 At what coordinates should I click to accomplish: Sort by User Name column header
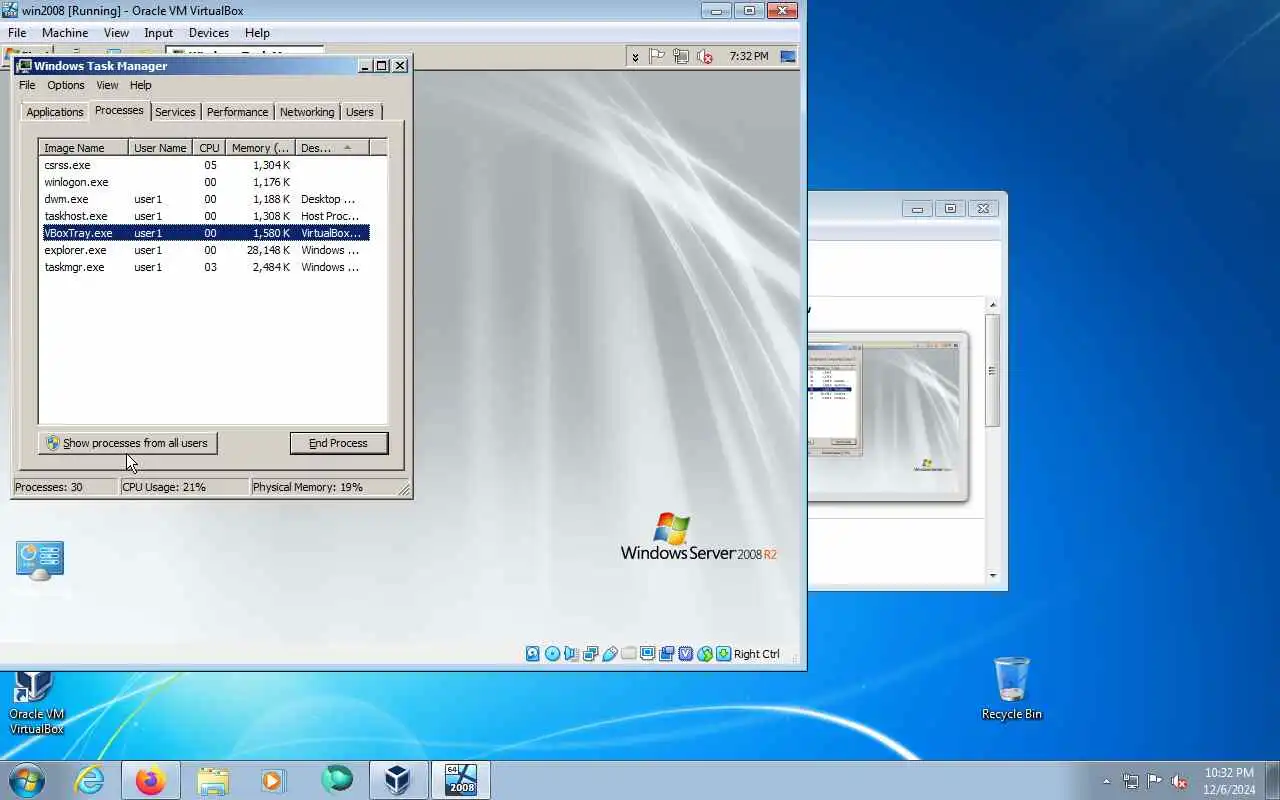pos(160,148)
